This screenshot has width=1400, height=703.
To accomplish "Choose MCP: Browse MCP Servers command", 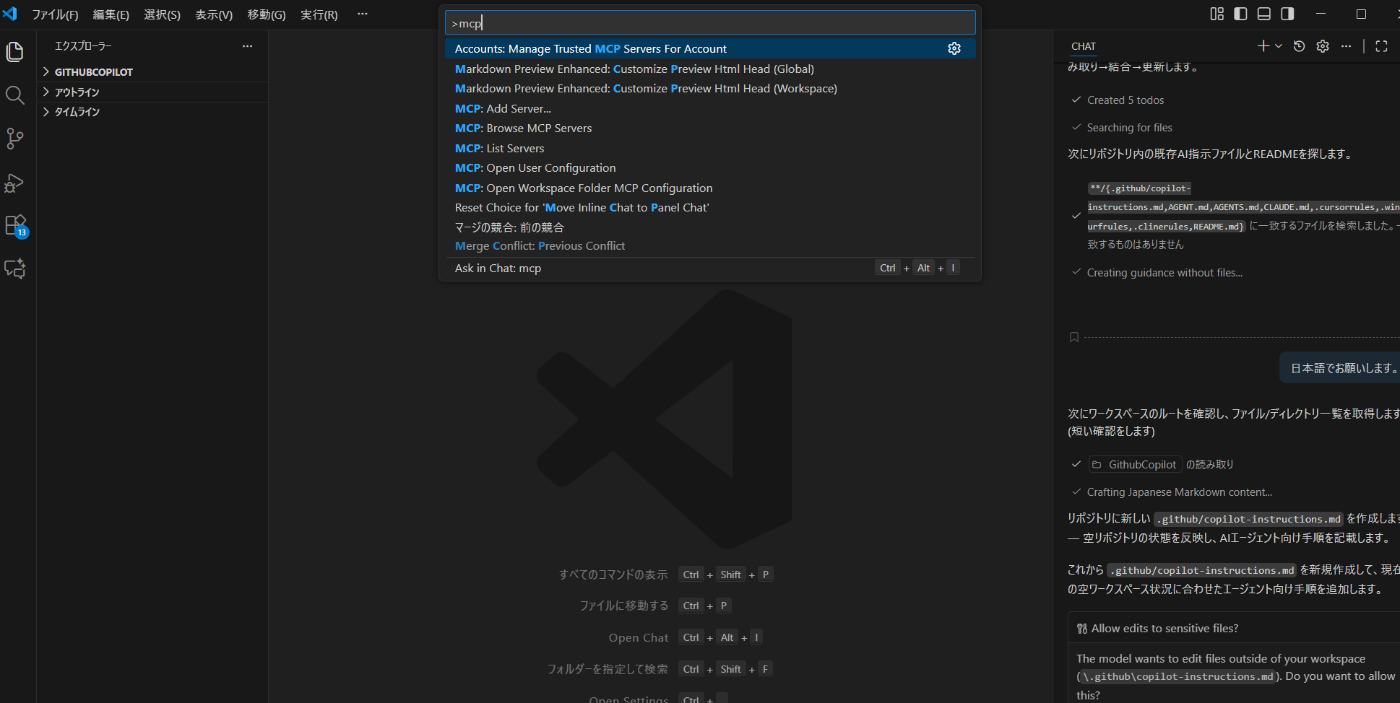I will coord(710,128).
